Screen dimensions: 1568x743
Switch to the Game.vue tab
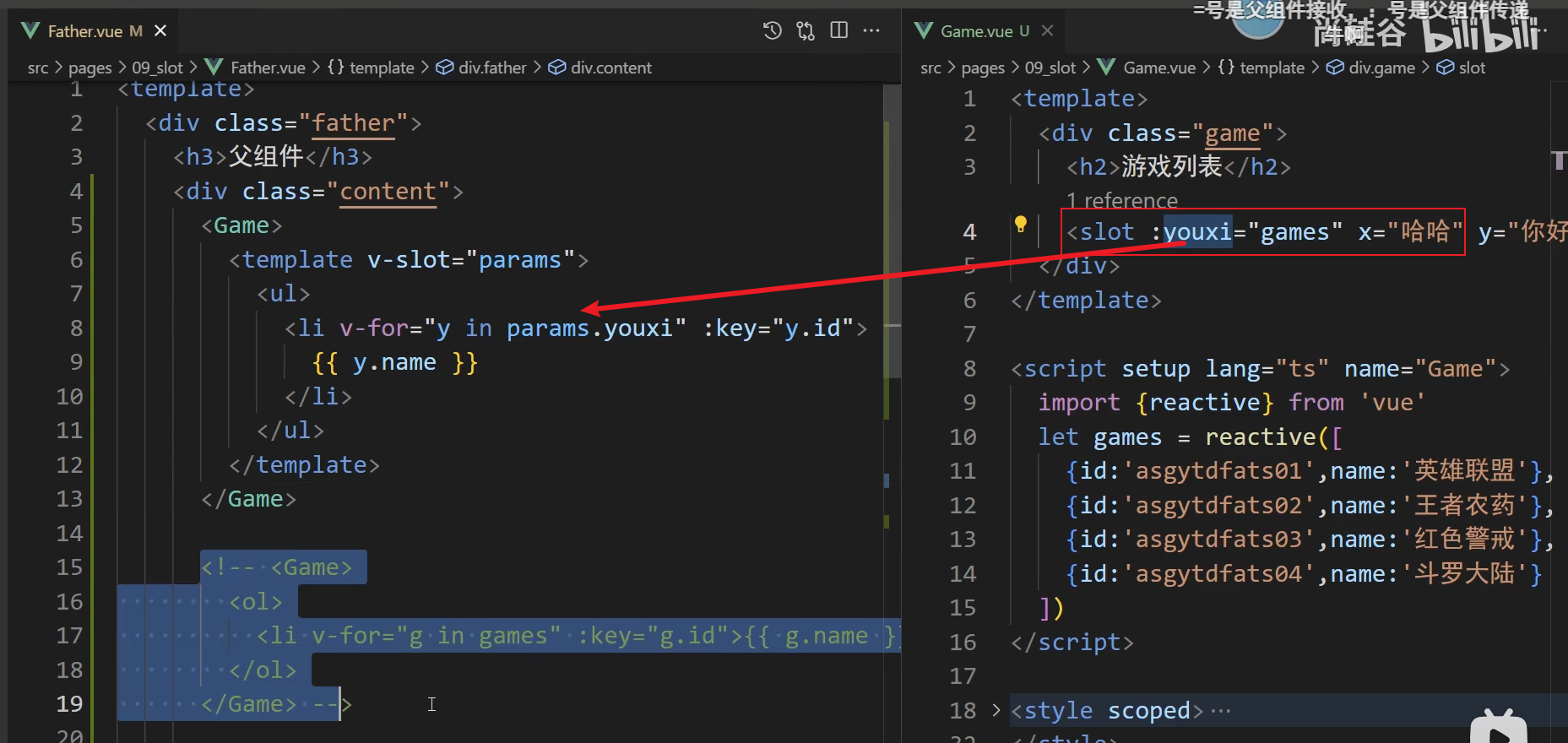[x=976, y=31]
